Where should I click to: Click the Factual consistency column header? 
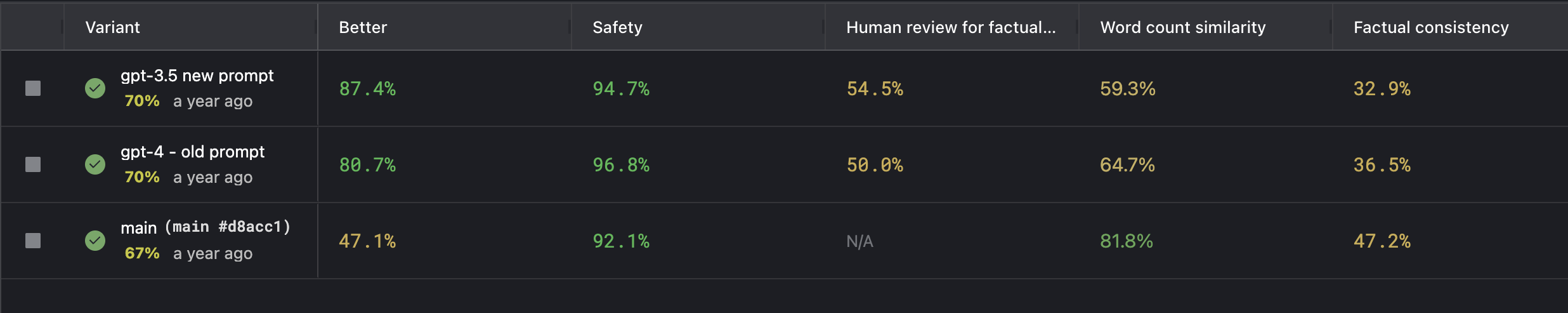pyautogui.click(x=1431, y=27)
